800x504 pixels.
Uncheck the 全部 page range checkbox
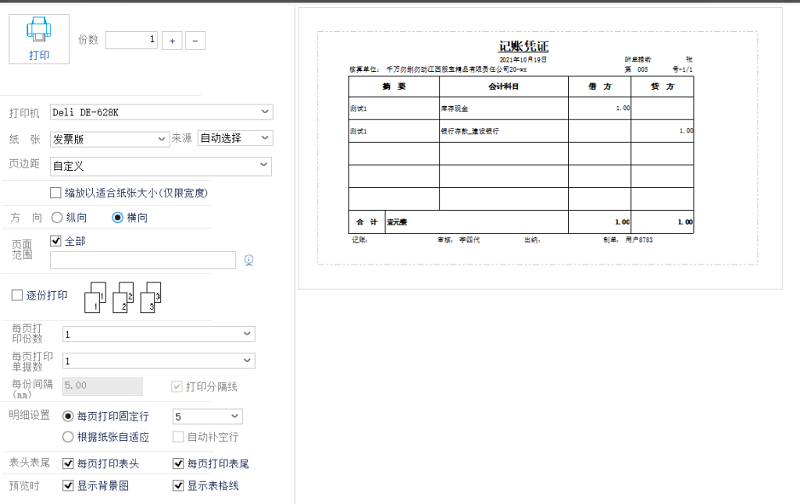pyautogui.click(x=56, y=240)
